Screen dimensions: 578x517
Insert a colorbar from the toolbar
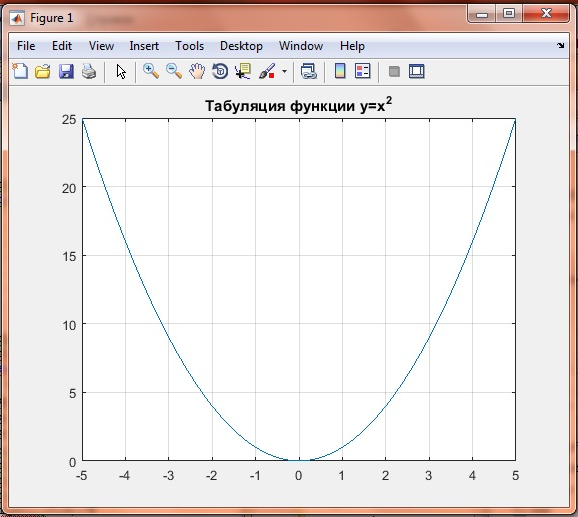pyautogui.click(x=340, y=71)
